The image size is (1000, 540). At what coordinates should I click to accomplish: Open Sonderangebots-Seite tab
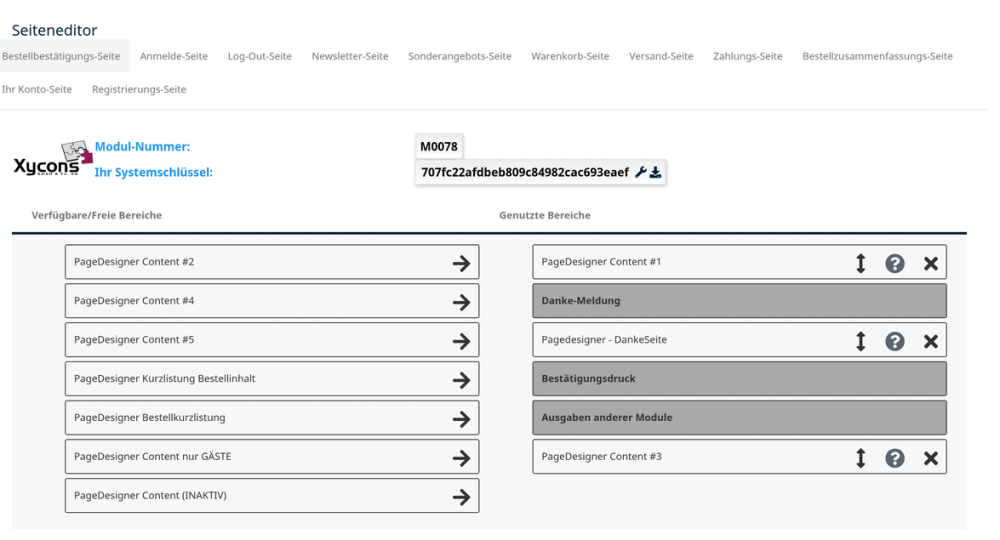(x=460, y=56)
